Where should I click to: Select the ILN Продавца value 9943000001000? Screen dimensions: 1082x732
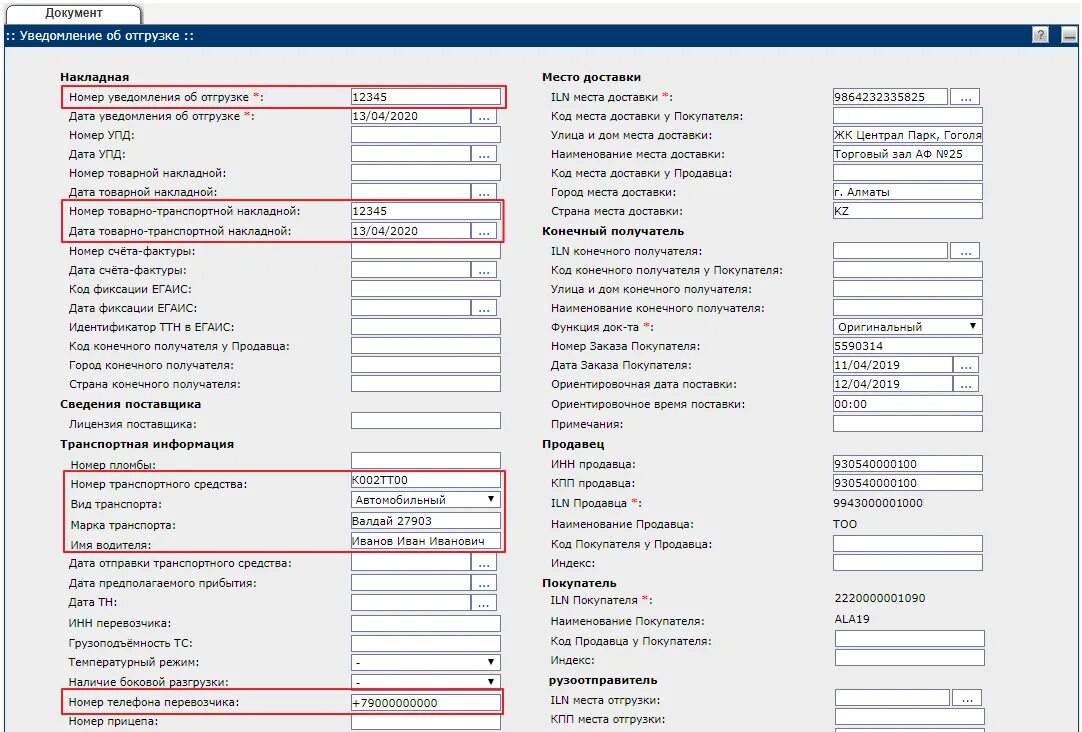[878, 503]
